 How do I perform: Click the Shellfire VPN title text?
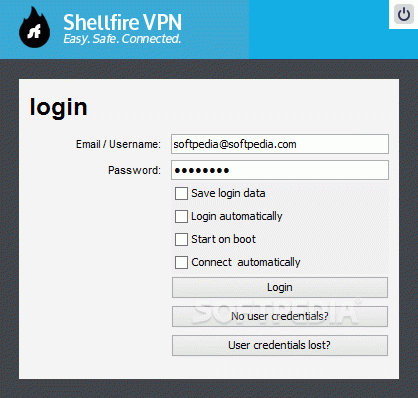coord(122,23)
